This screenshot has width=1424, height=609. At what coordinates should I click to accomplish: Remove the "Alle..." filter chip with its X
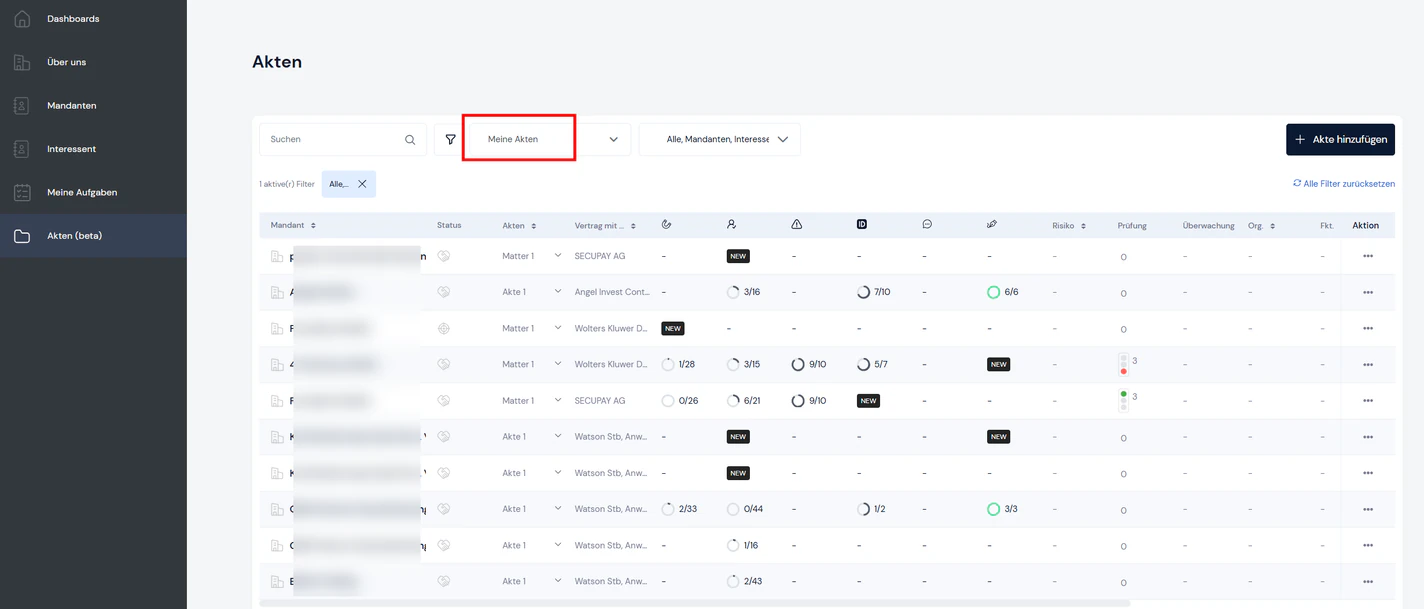coord(362,184)
